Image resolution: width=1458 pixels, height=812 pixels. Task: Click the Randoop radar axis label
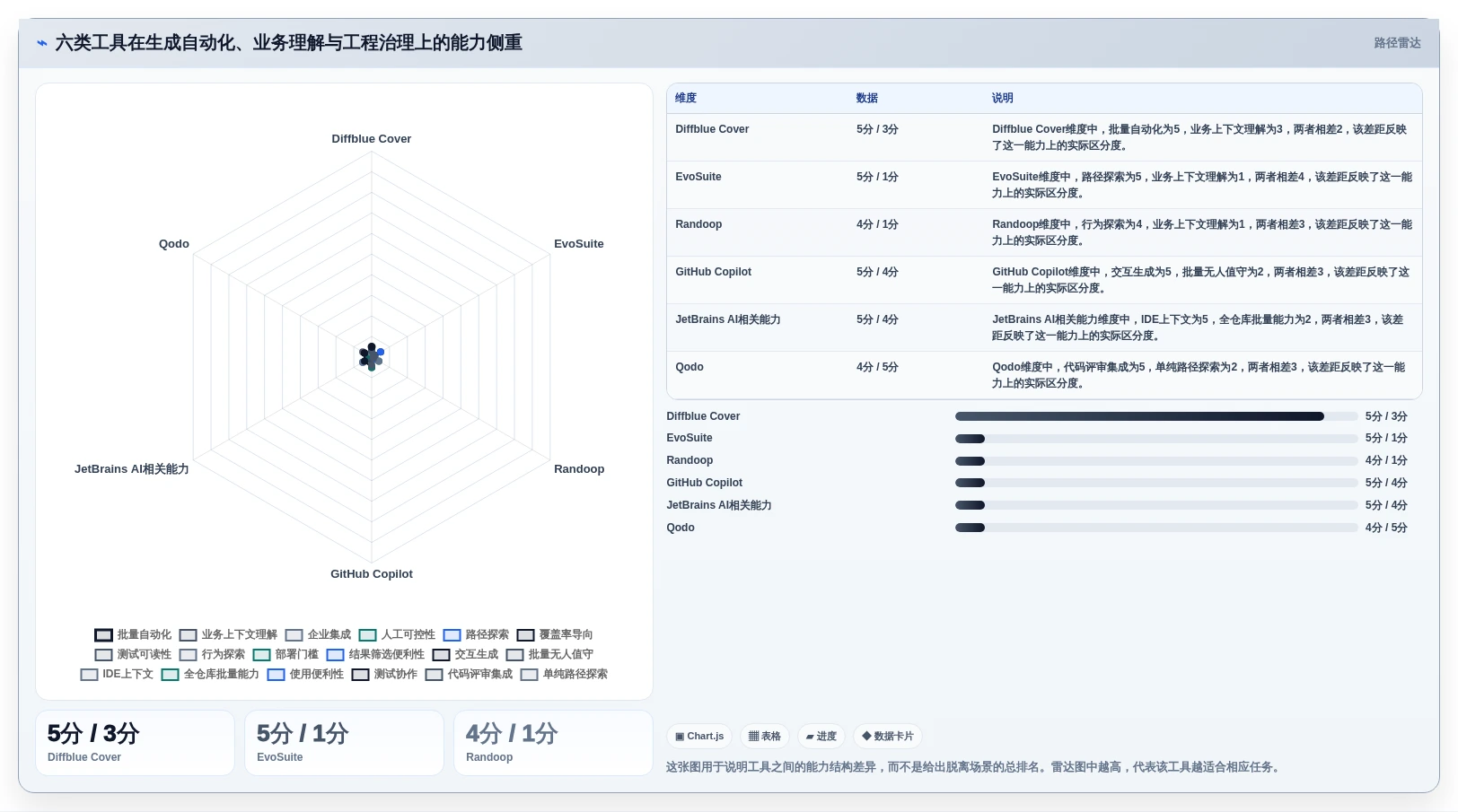(x=579, y=469)
